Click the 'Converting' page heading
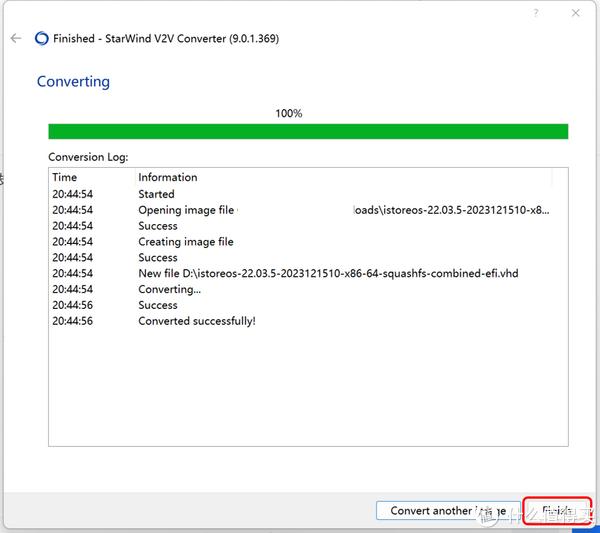 (73, 81)
